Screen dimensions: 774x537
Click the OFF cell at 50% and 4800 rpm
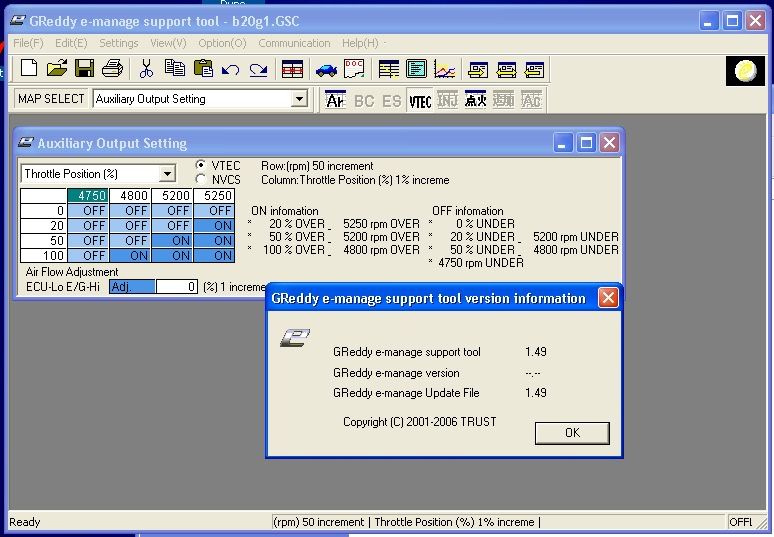point(130,240)
